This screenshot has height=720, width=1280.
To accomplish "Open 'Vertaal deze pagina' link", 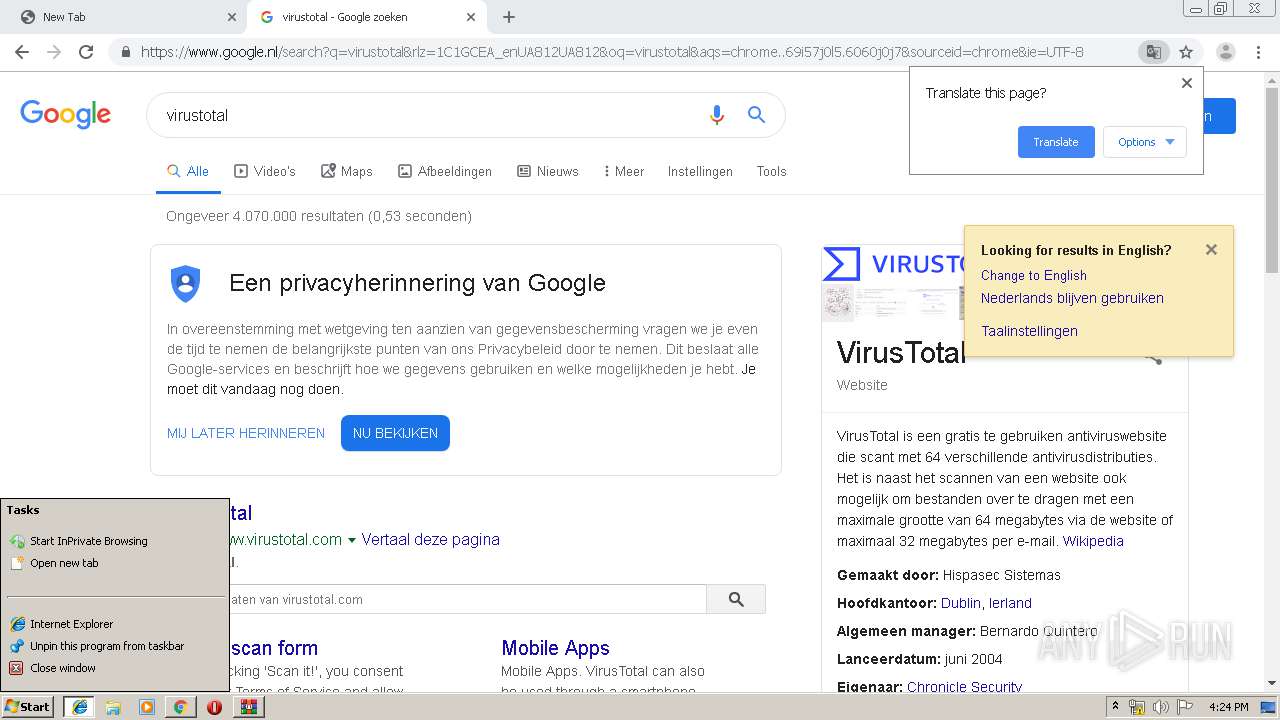I will [430, 539].
